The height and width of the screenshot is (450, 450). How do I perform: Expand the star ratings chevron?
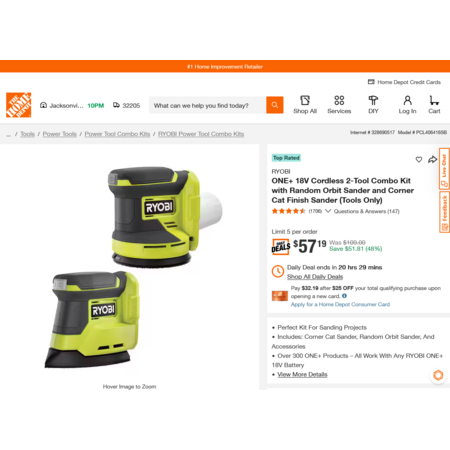(x=328, y=211)
